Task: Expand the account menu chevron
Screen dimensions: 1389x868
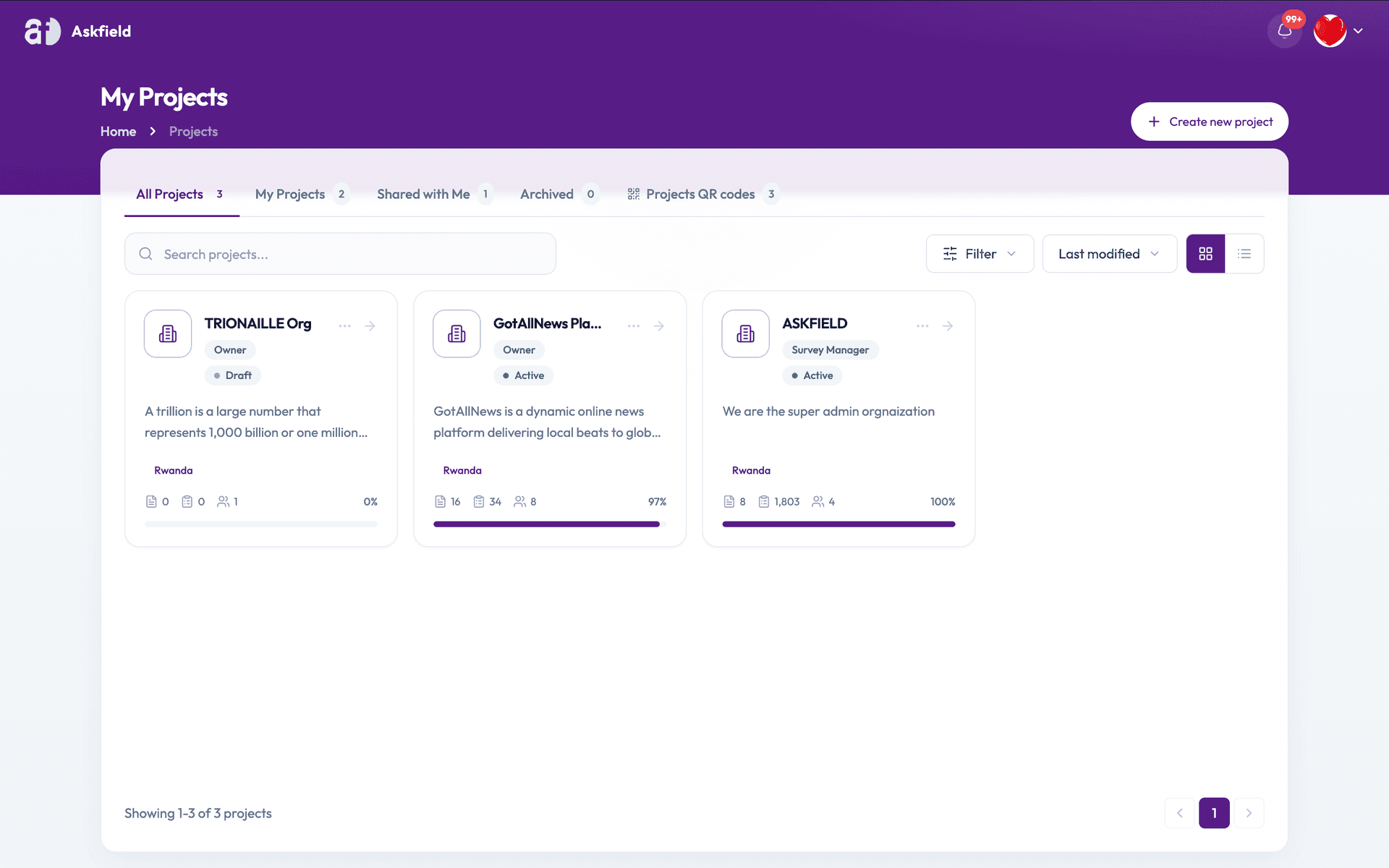Action: pyautogui.click(x=1358, y=31)
